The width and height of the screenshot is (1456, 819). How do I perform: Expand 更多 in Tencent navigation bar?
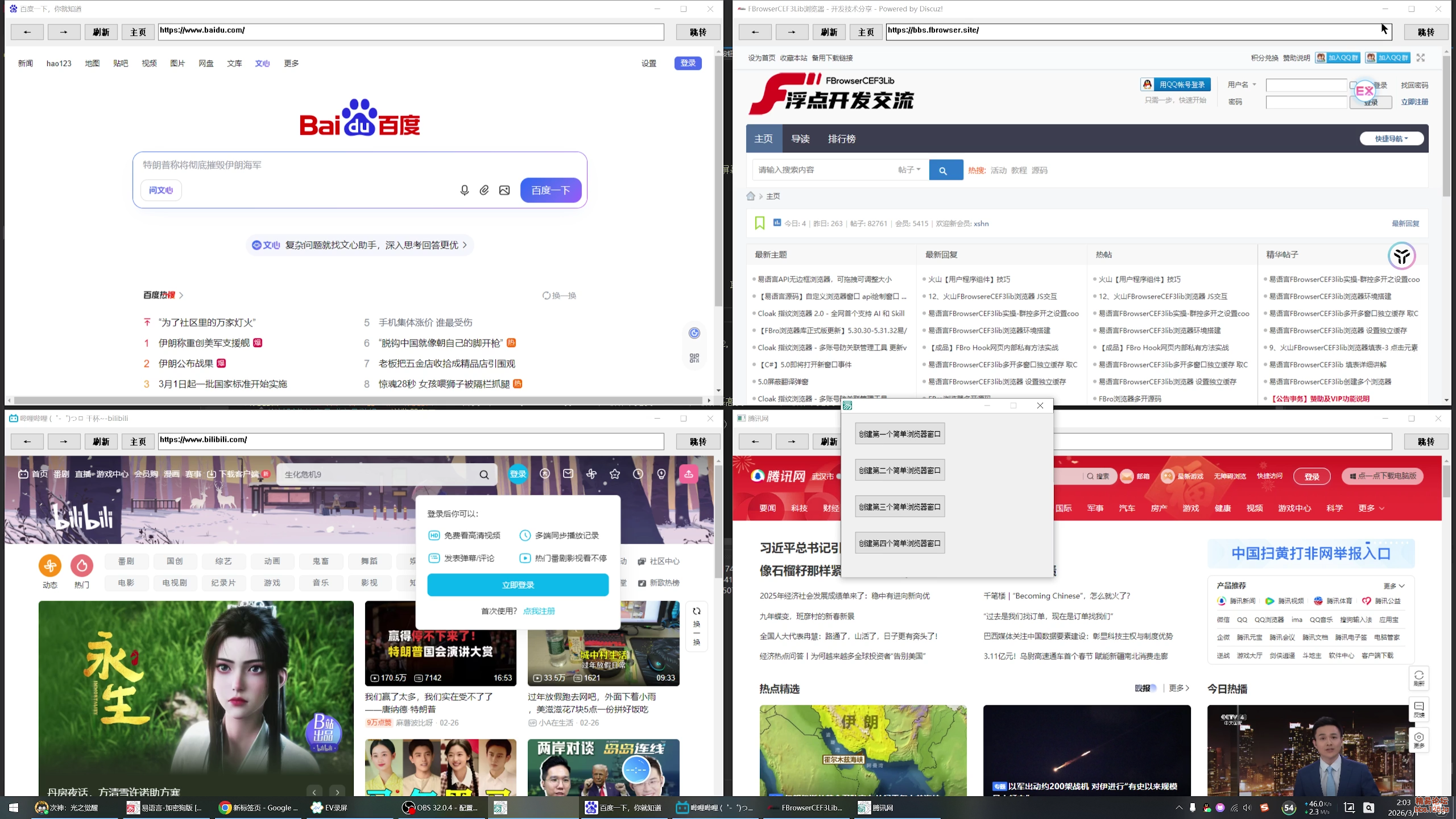pos(1371,508)
